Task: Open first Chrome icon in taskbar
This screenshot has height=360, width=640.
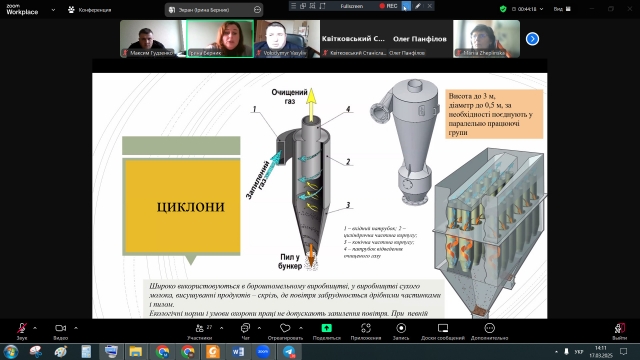Action: click(162, 352)
